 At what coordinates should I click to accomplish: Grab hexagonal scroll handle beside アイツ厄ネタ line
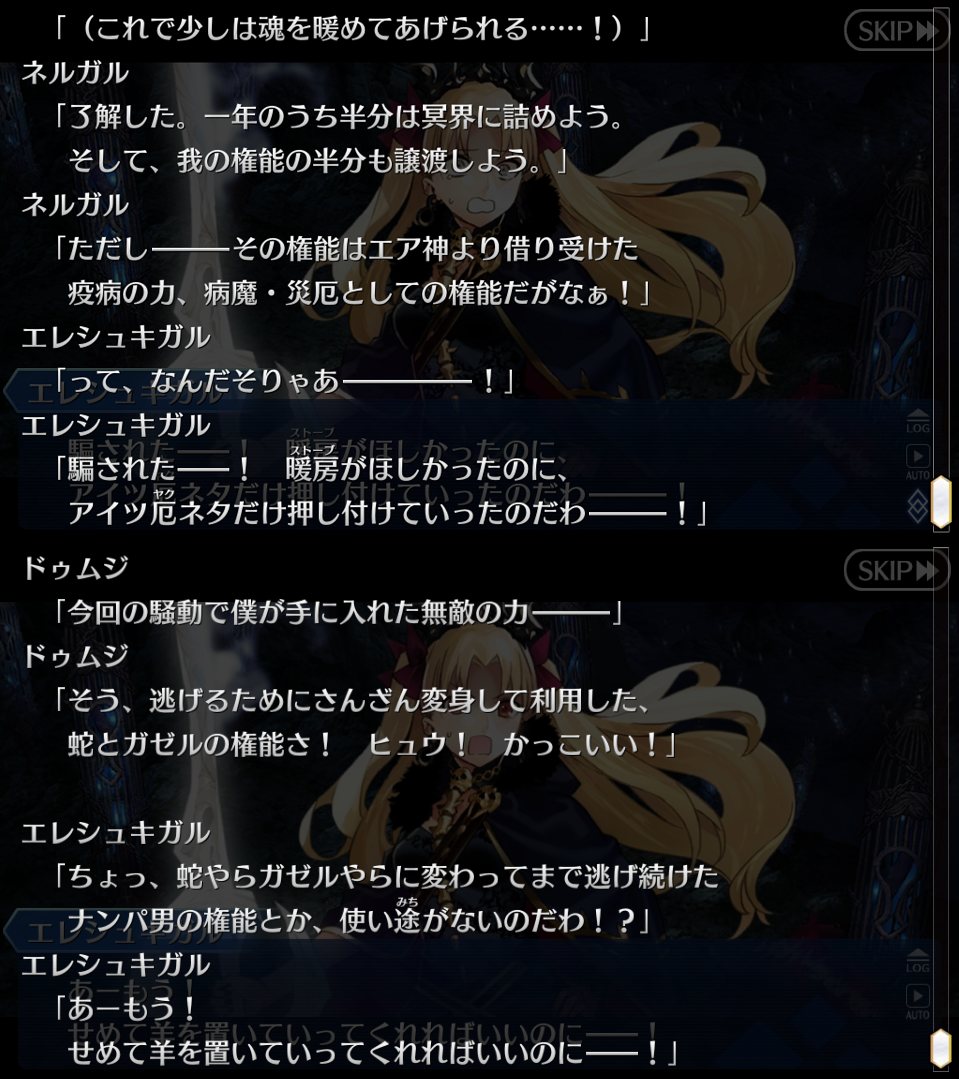click(x=942, y=503)
